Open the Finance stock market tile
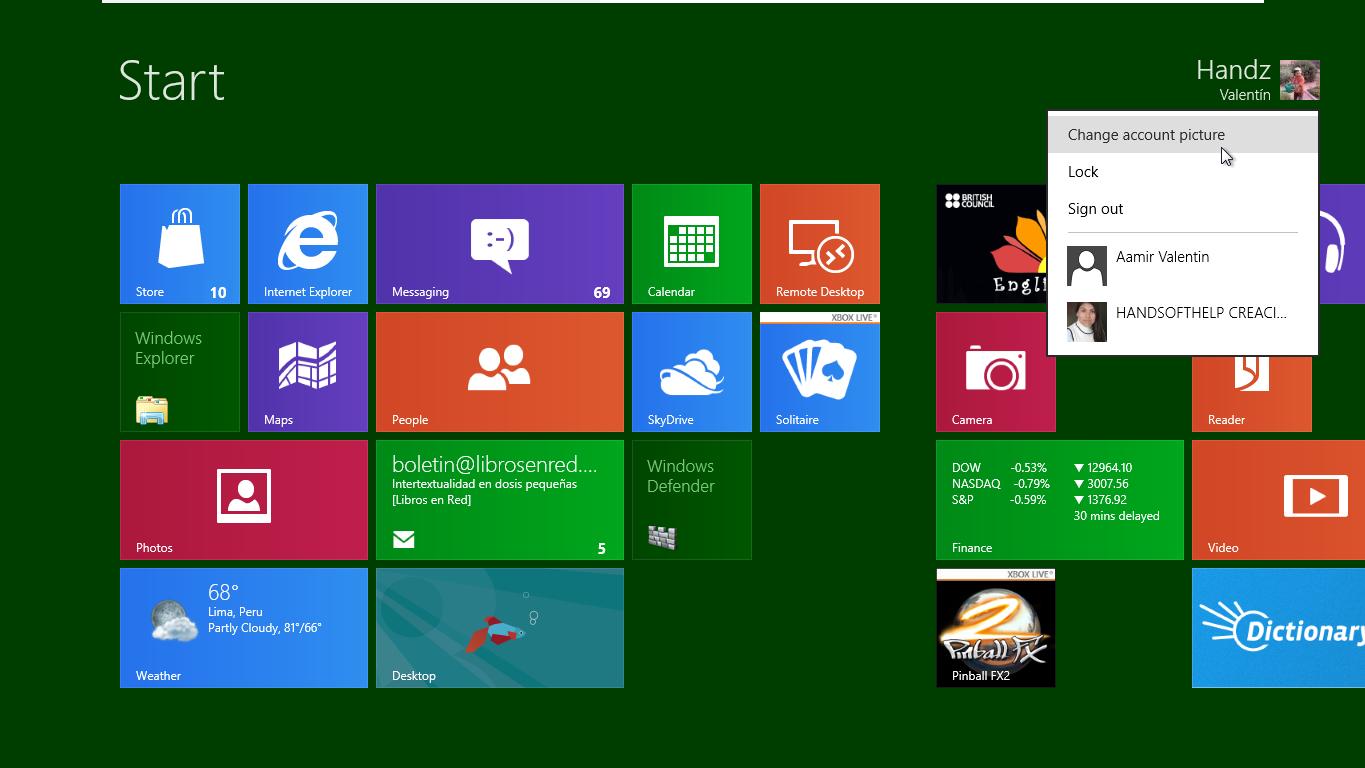Image resolution: width=1365 pixels, height=768 pixels. [1060, 500]
